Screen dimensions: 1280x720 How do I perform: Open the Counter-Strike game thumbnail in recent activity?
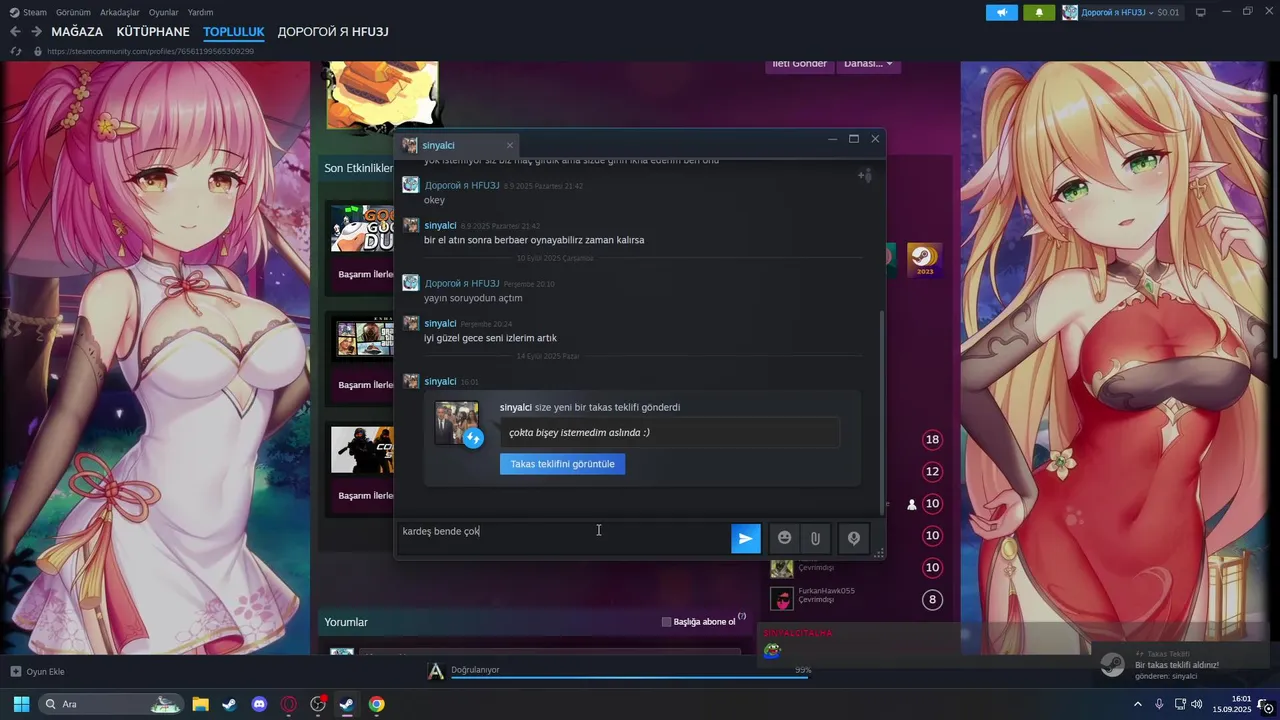coord(362,450)
